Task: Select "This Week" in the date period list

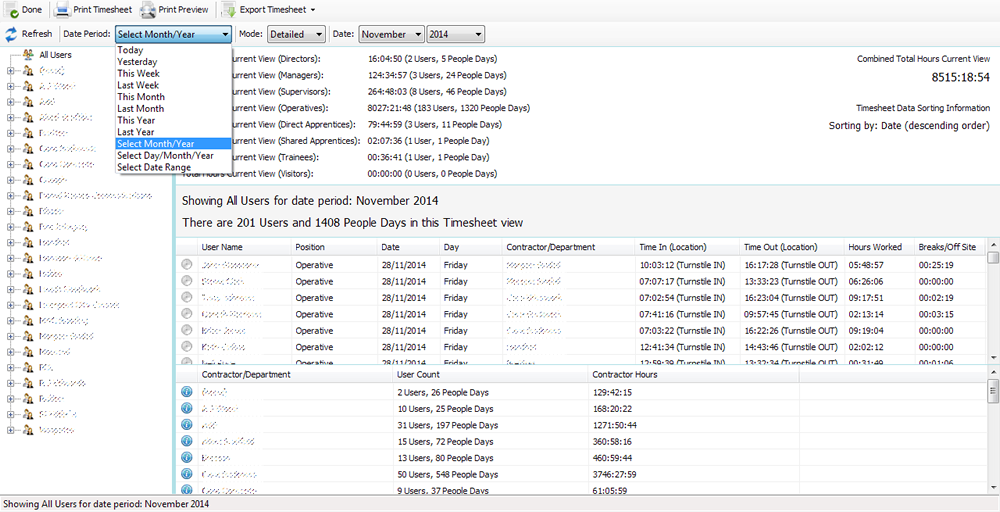Action: 138,74
